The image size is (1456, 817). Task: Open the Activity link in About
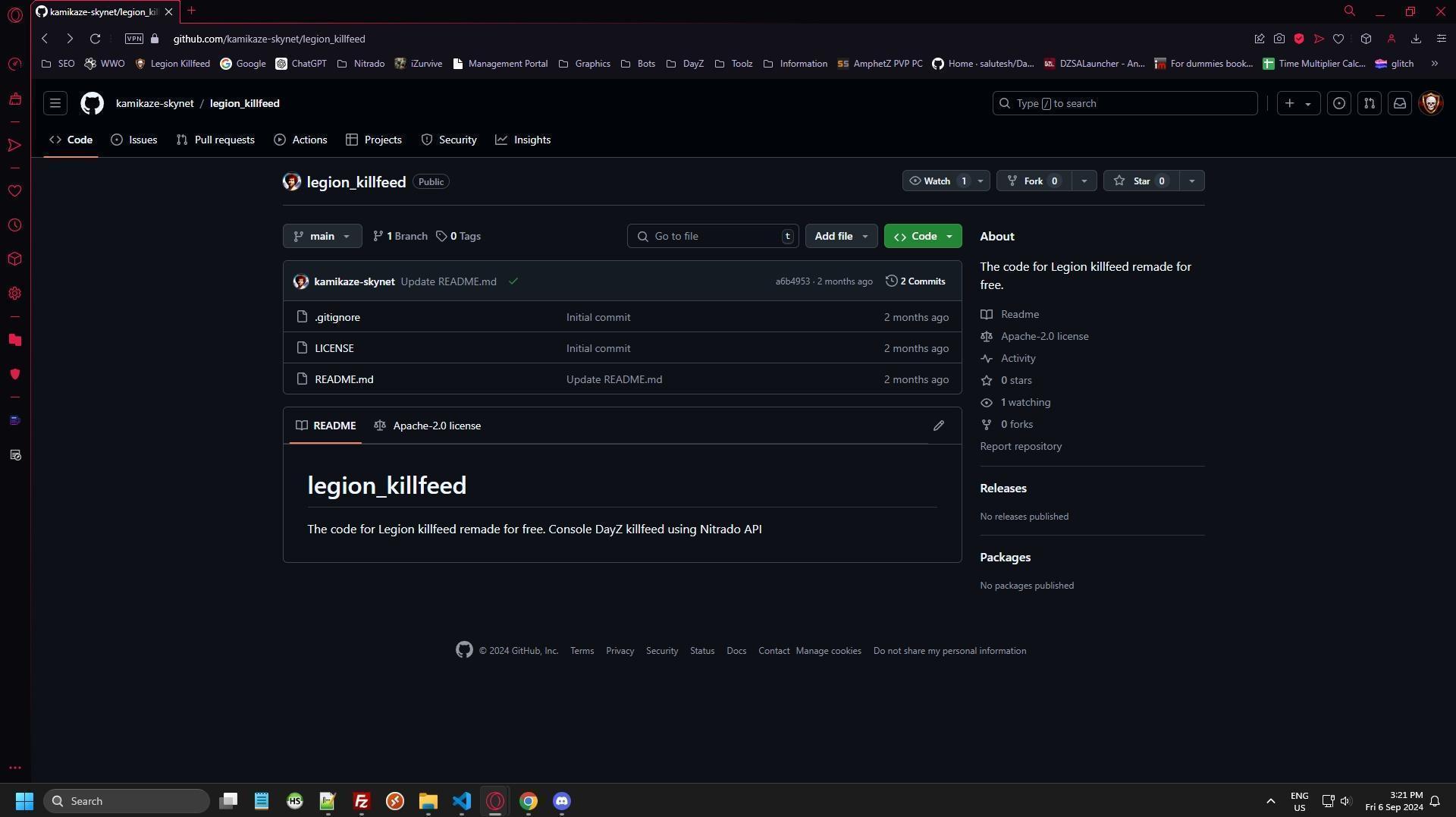tap(1018, 358)
